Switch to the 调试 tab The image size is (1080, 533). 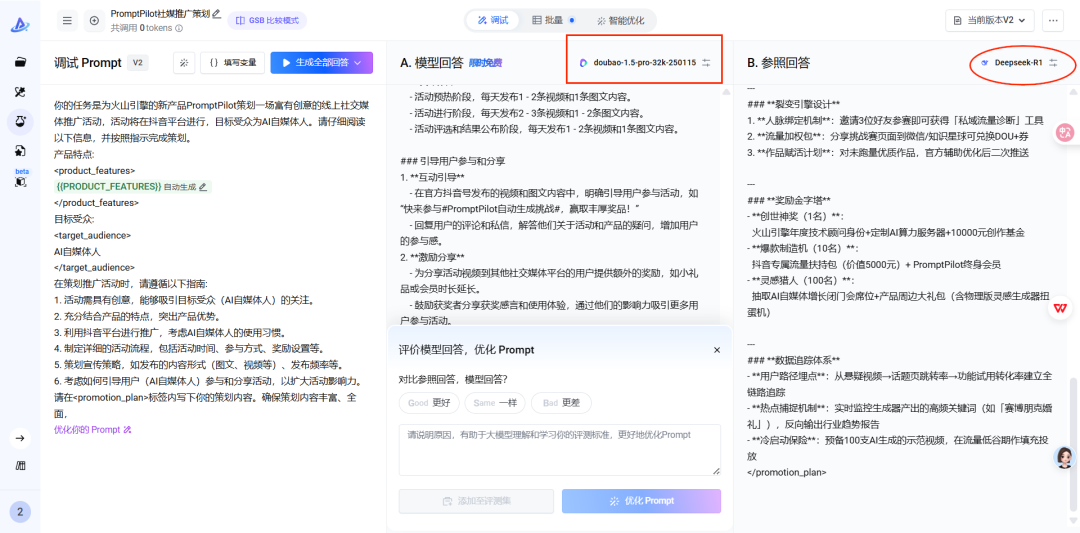[x=492, y=21]
